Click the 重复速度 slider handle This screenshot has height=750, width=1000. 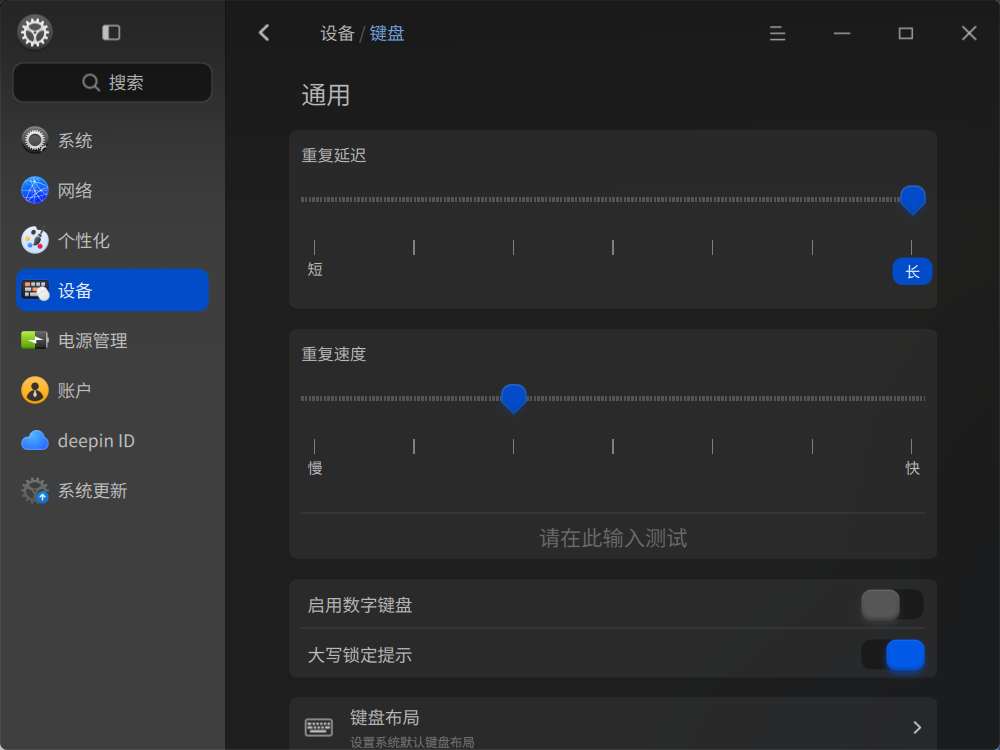pos(513,399)
